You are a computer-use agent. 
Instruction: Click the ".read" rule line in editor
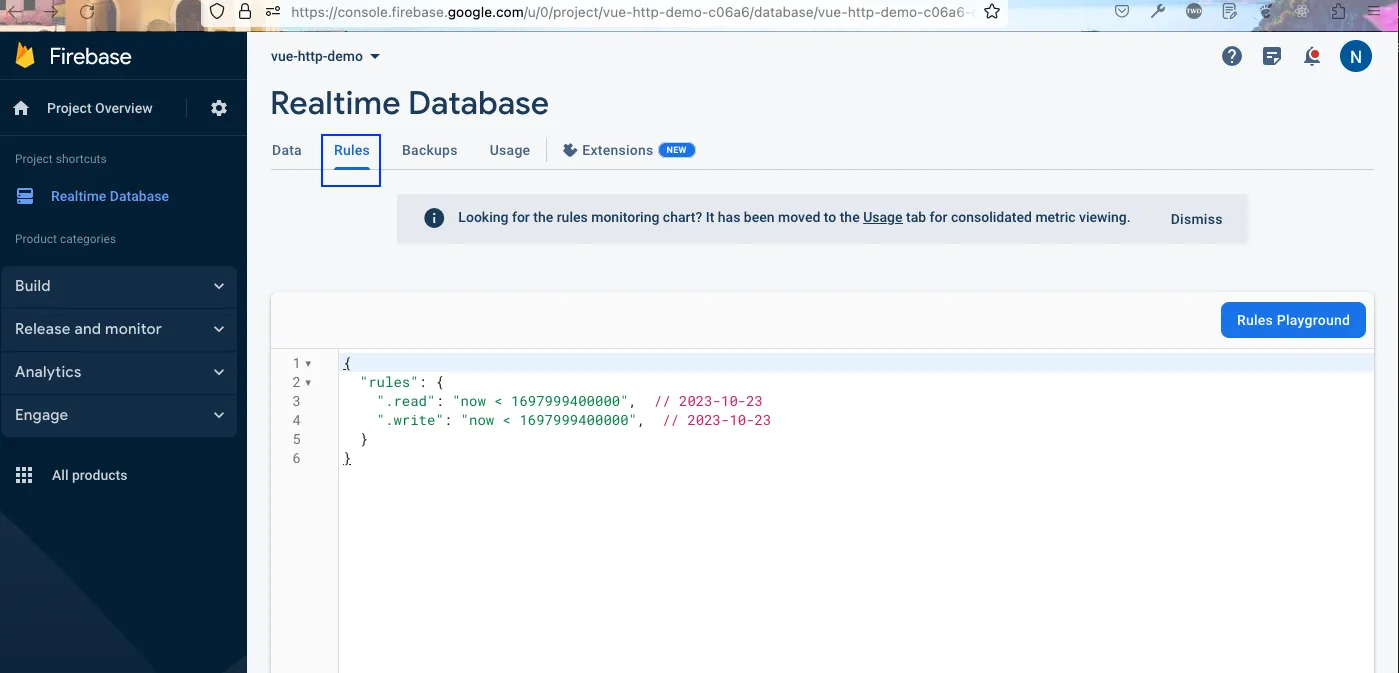click(569, 402)
